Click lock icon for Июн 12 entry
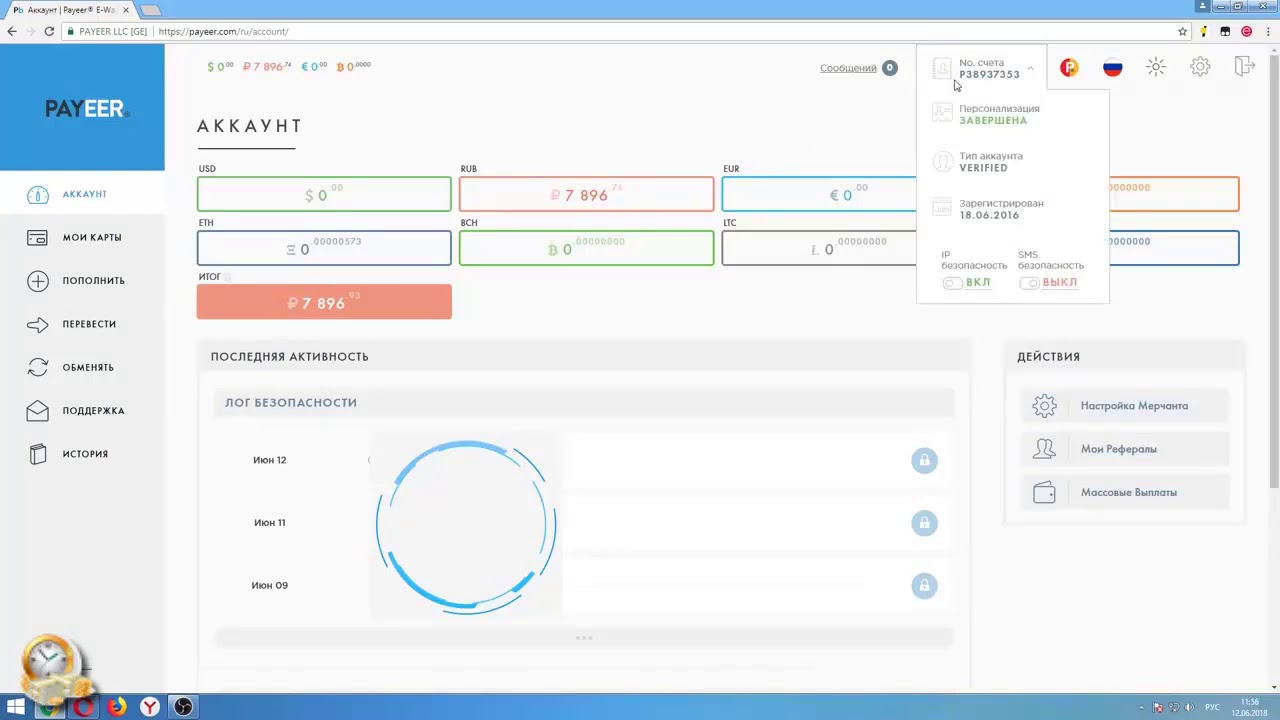Image resolution: width=1280 pixels, height=720 pixels. (924, 460)
